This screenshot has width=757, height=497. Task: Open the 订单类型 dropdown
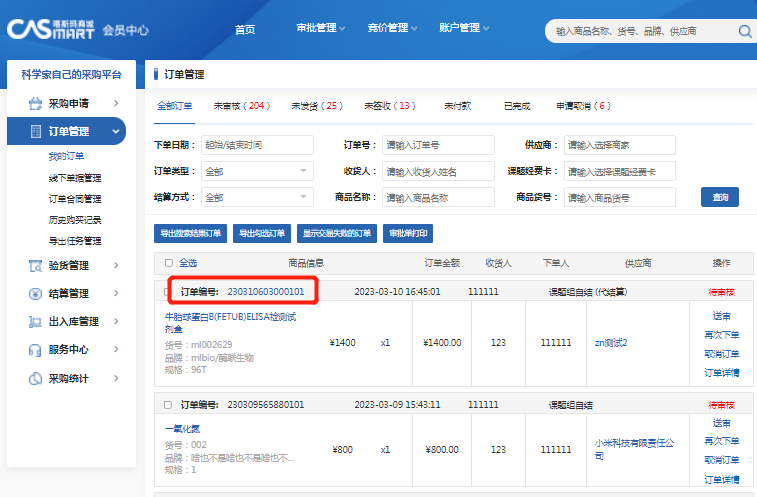click(x=257, y=171)
